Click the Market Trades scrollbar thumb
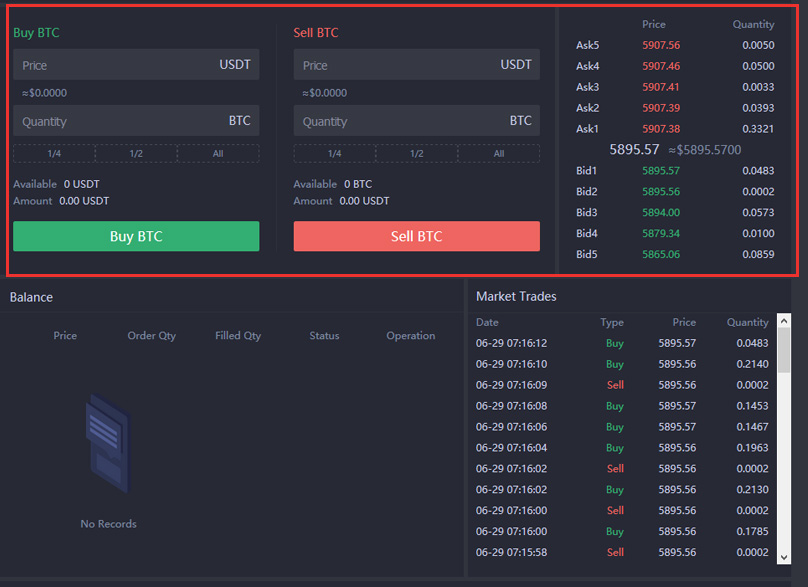Screen dimensions: 808x587 [x=784, y=350]
